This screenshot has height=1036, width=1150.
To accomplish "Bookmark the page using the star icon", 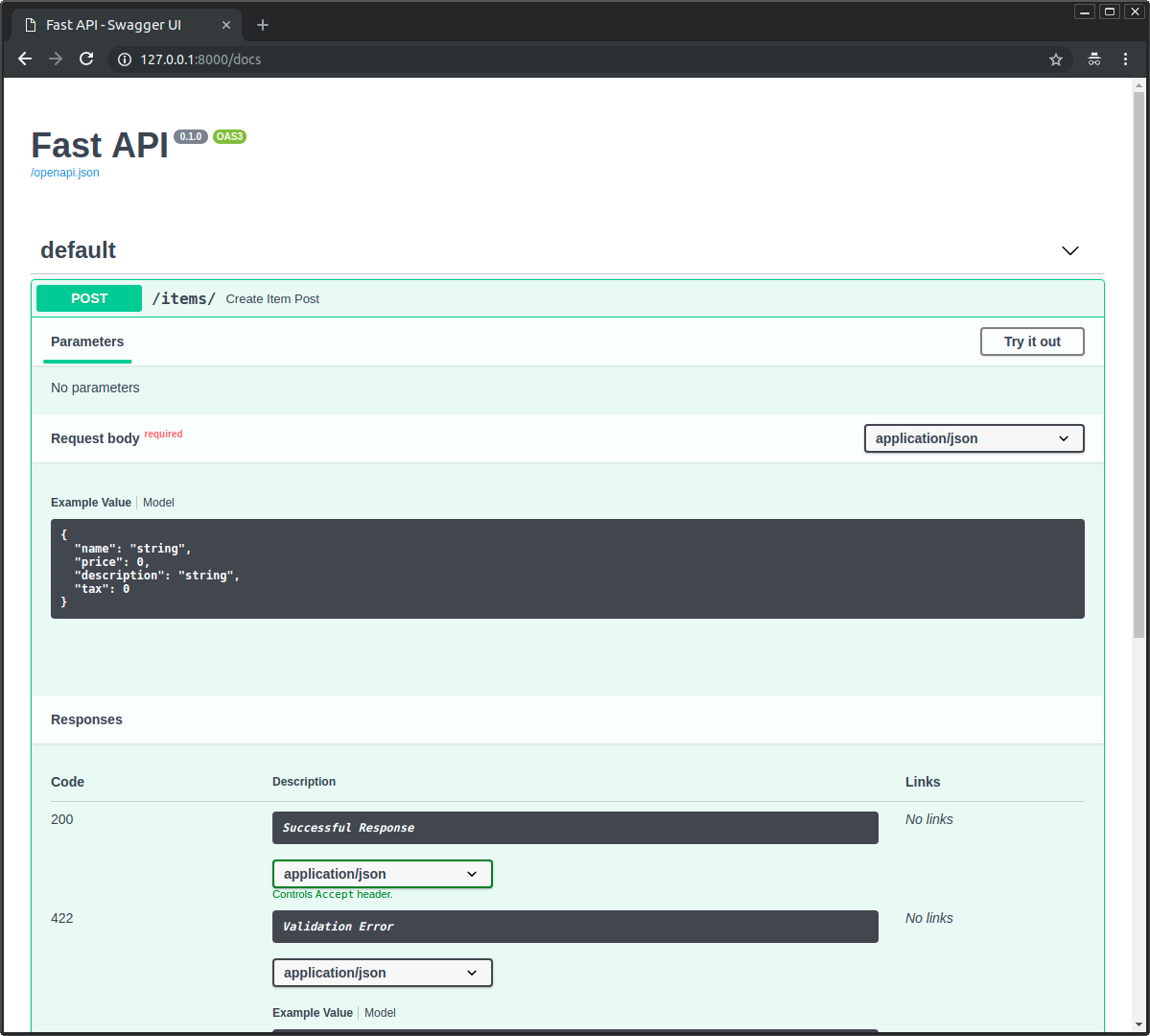I will point(1055,59).
